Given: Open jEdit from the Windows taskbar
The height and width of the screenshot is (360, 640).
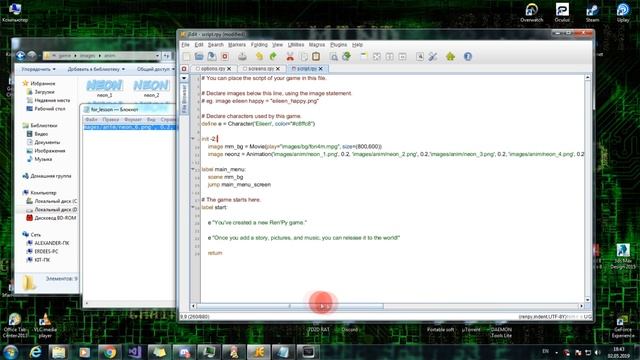Looking at the screenshot, I should coord(258,352).
